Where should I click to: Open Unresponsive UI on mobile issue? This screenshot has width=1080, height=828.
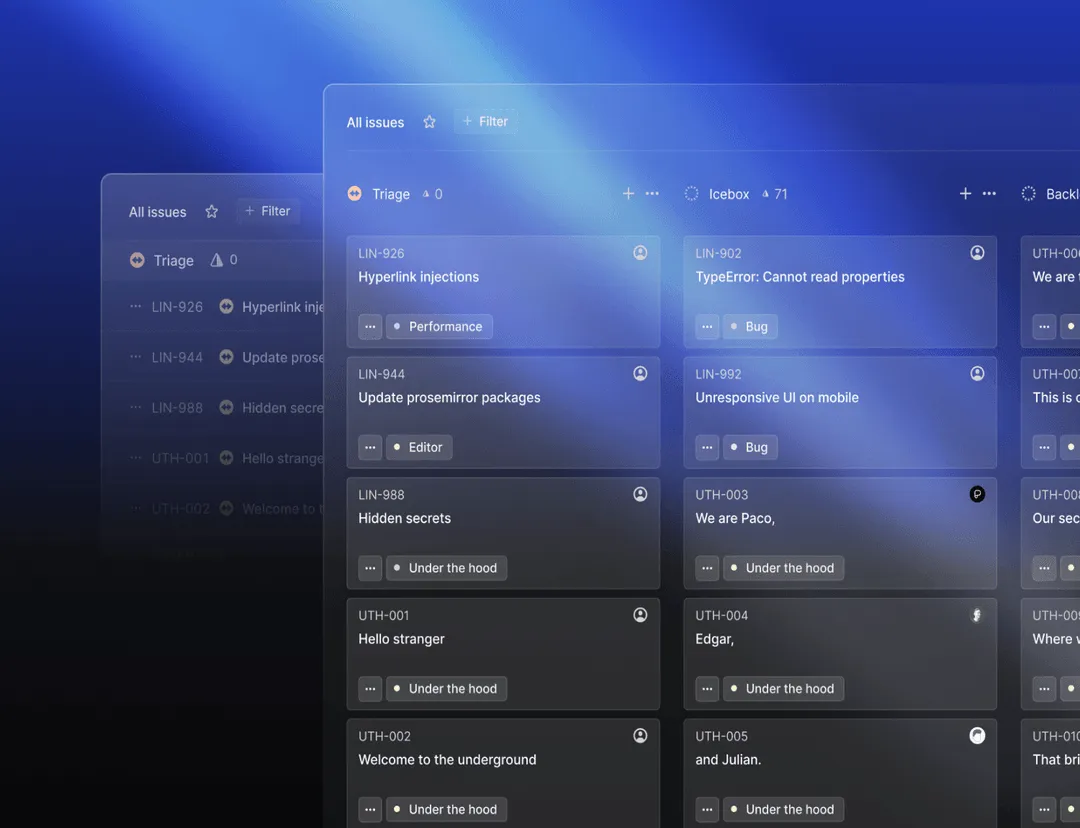click(777, 397)
